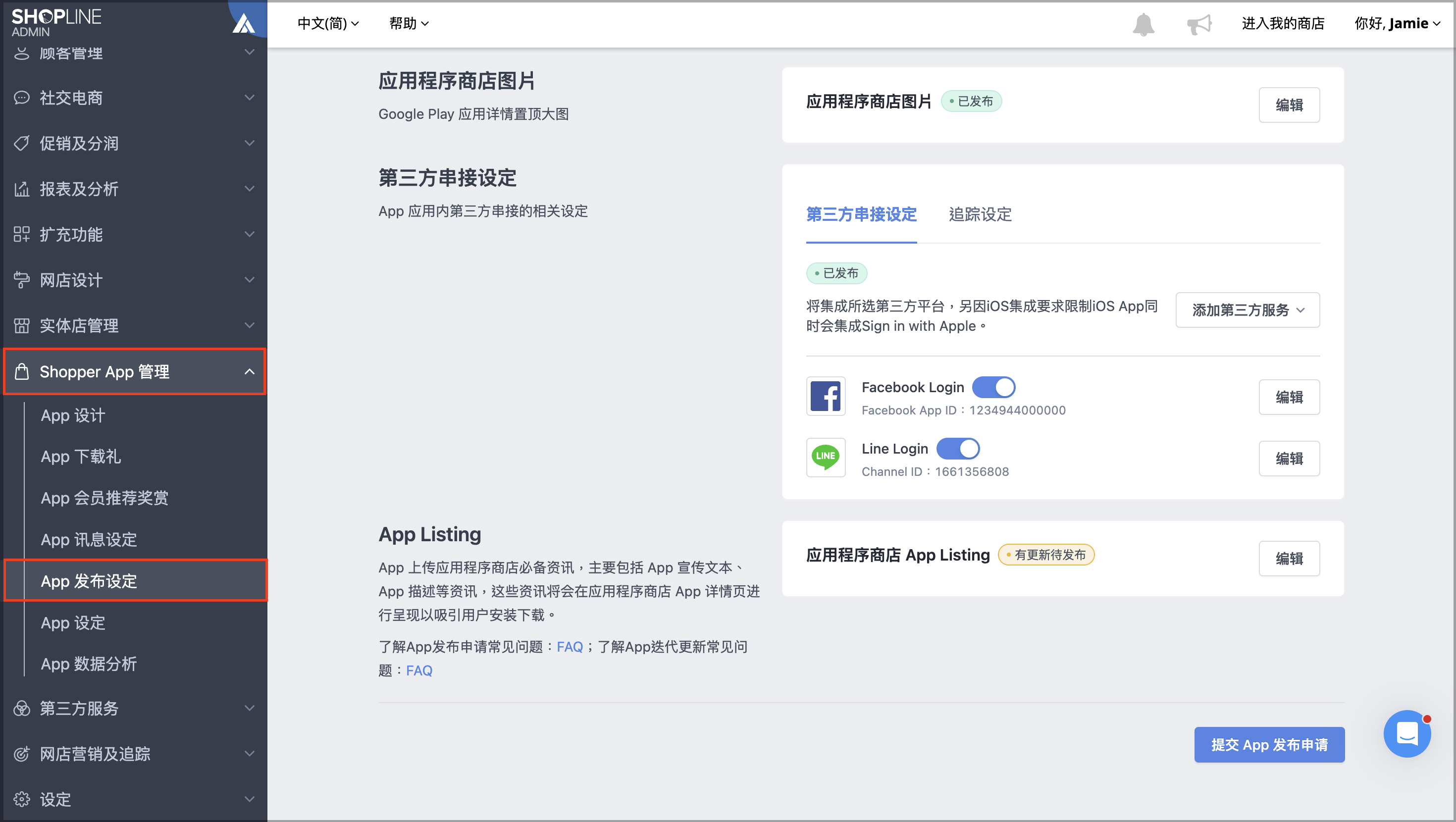Click 提交 App 发布申请 button
The image size is (1456, 822).
coord(1269,745)
